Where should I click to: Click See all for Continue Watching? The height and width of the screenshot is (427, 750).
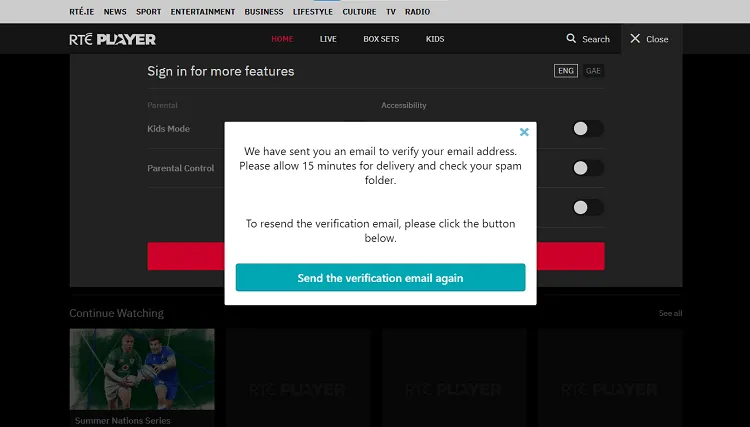(670, 313)
